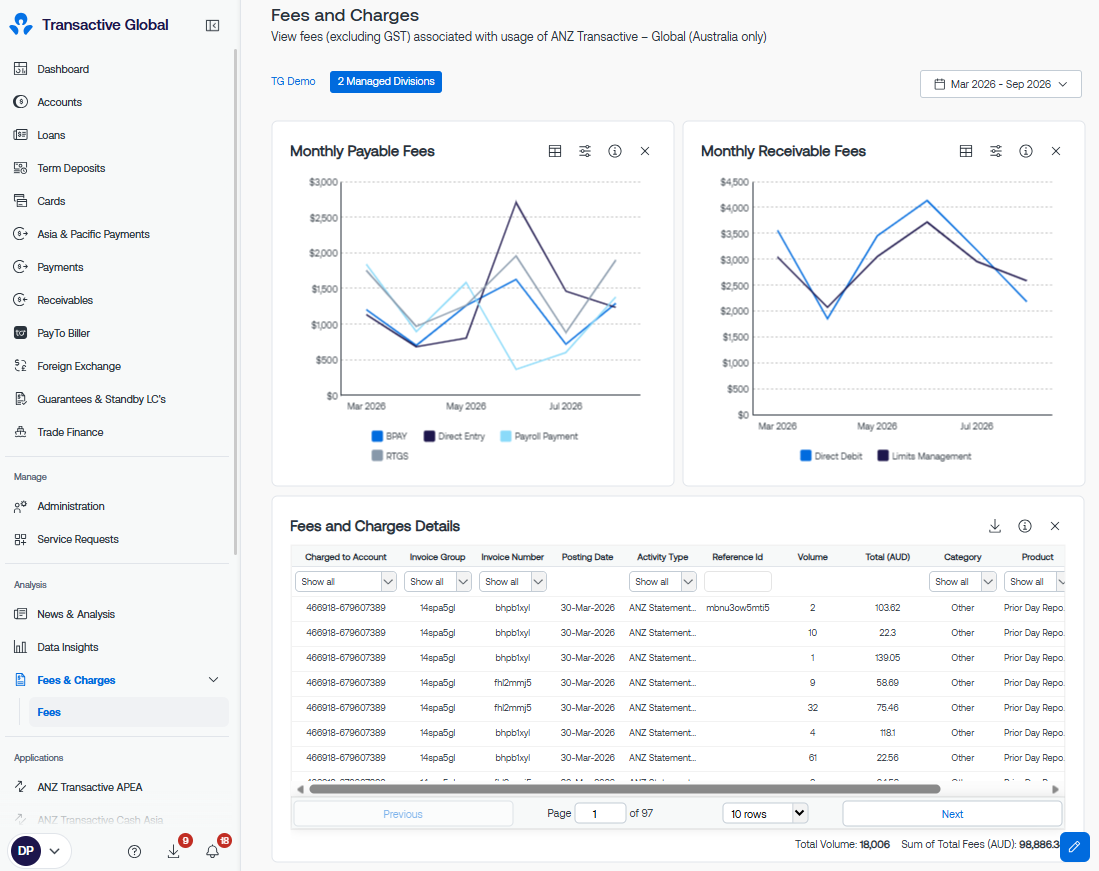Image resolution: width=1099 pixels, height=871 pixels.
Task: Open table view for Monthly Receivable Fees
Action: [x=966, y=151]
